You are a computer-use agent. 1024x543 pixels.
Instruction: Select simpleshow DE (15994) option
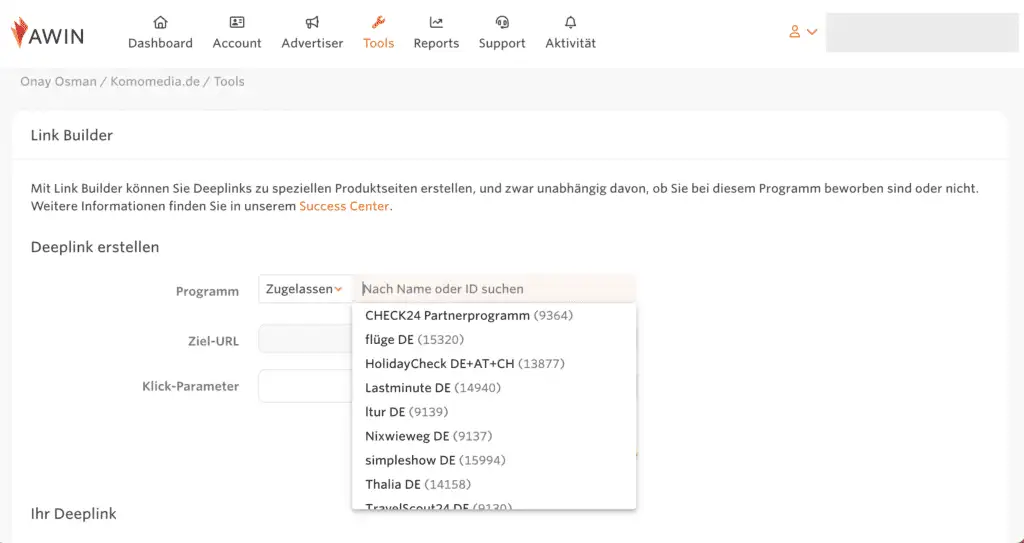tap(494, 460)
